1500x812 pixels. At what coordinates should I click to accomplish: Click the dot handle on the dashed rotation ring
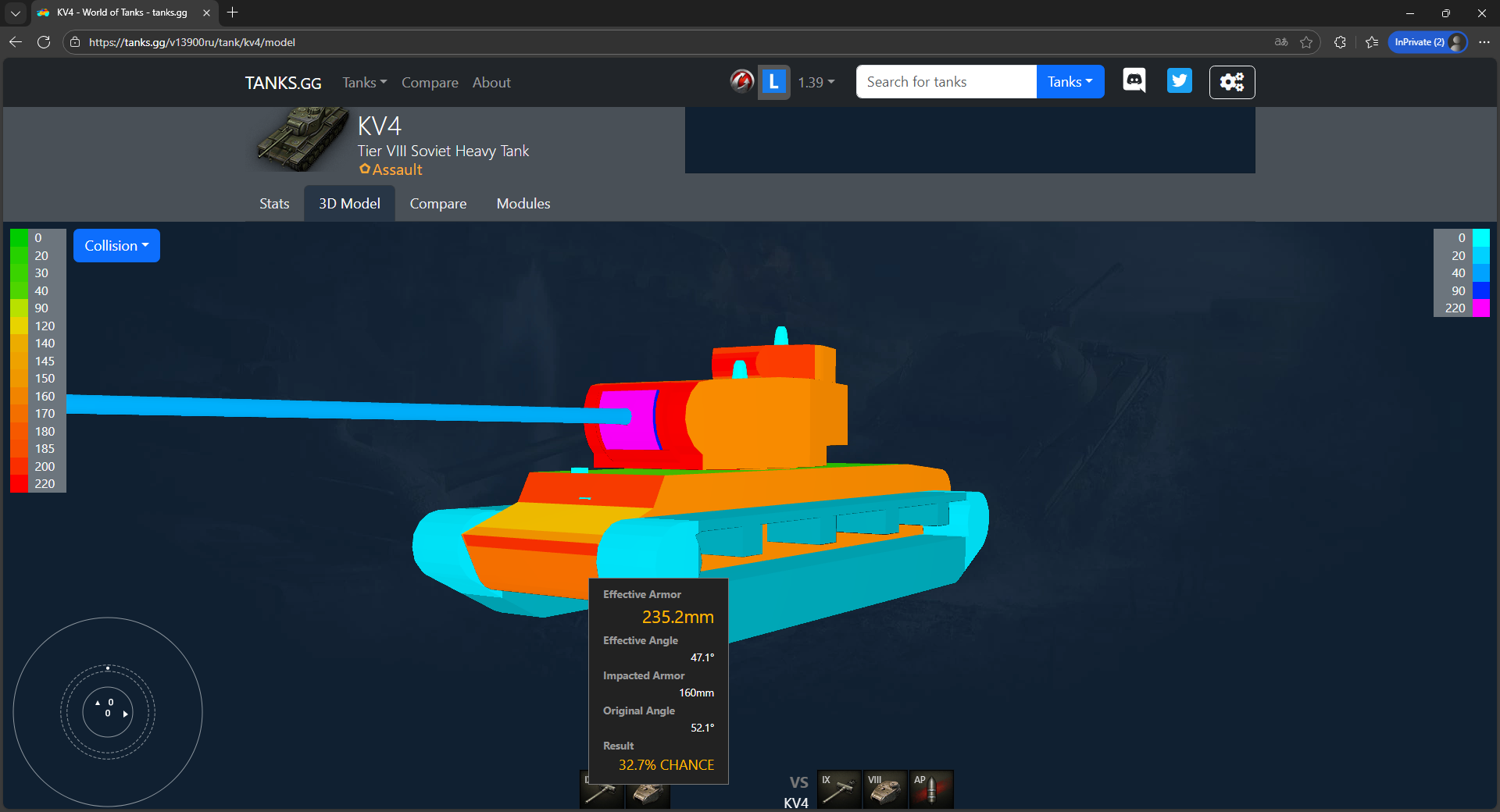(108, 668)
